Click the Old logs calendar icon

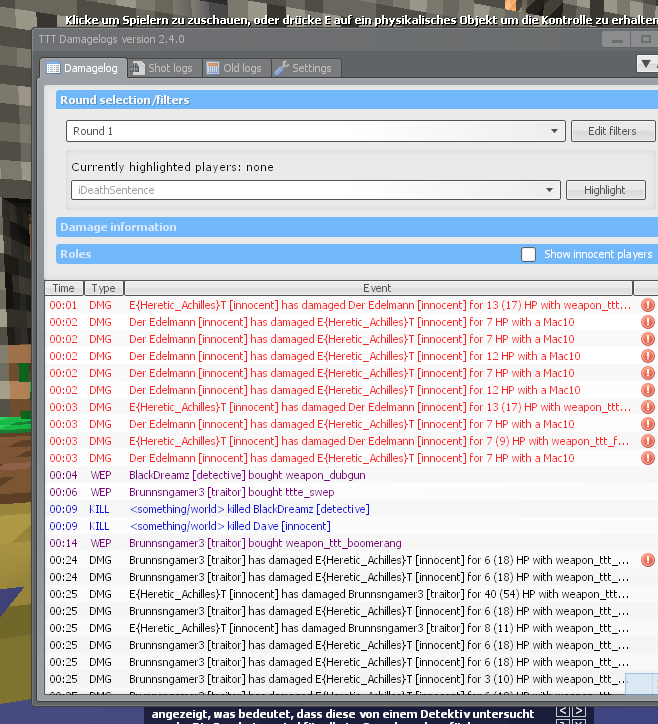(x=213, y=68)
